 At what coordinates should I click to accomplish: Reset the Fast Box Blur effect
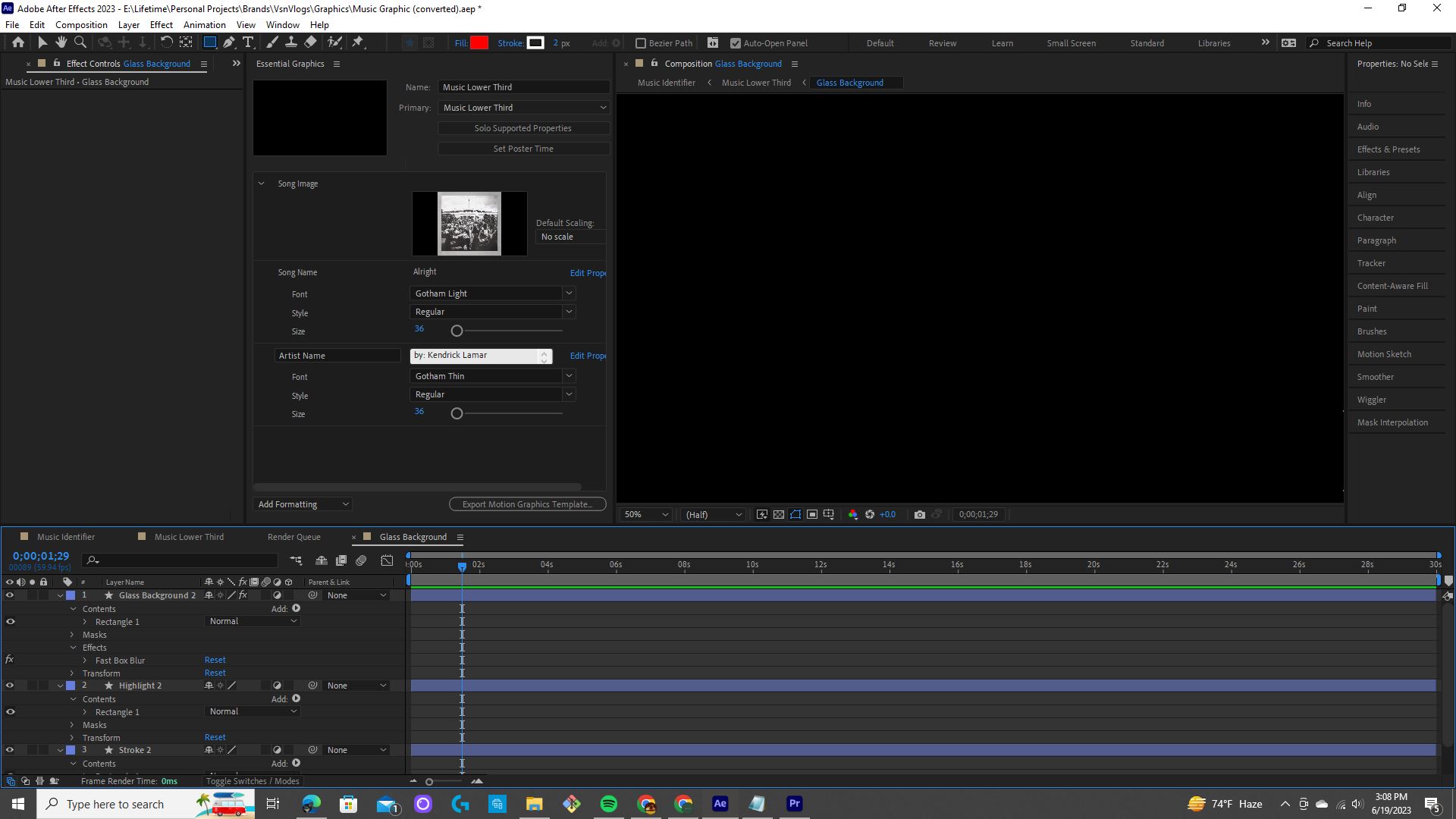point(215,660)
